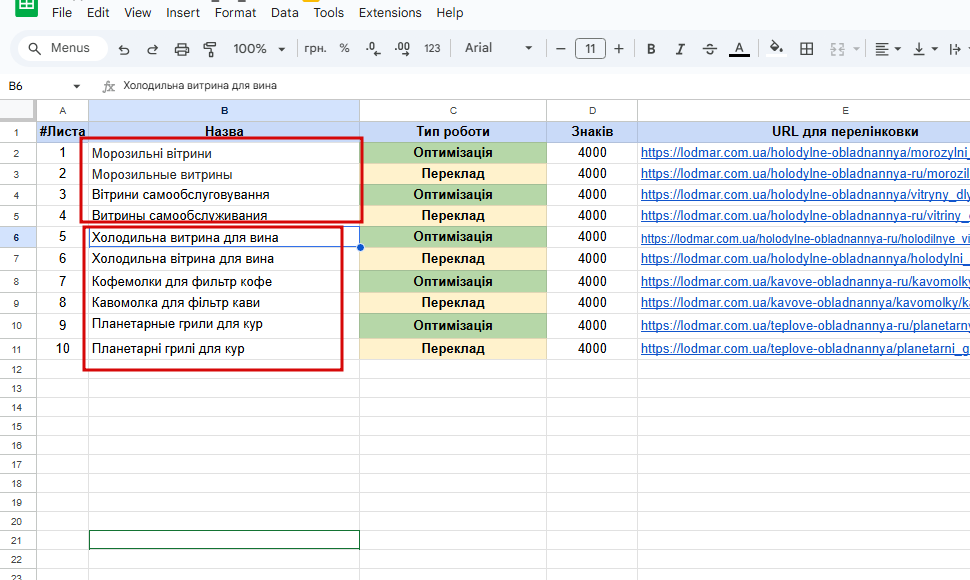Open the Data menu
The height and width of the screenshot is (580, 970).
click(x=285, y=12)
